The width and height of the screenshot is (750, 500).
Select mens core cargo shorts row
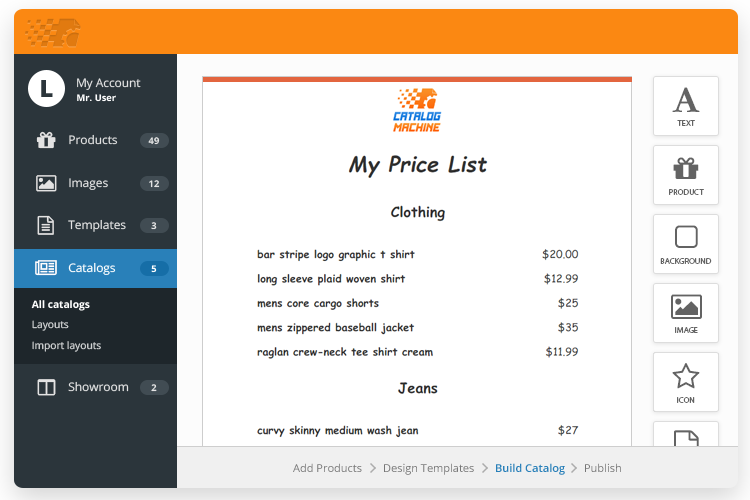[x=417, y=303]
